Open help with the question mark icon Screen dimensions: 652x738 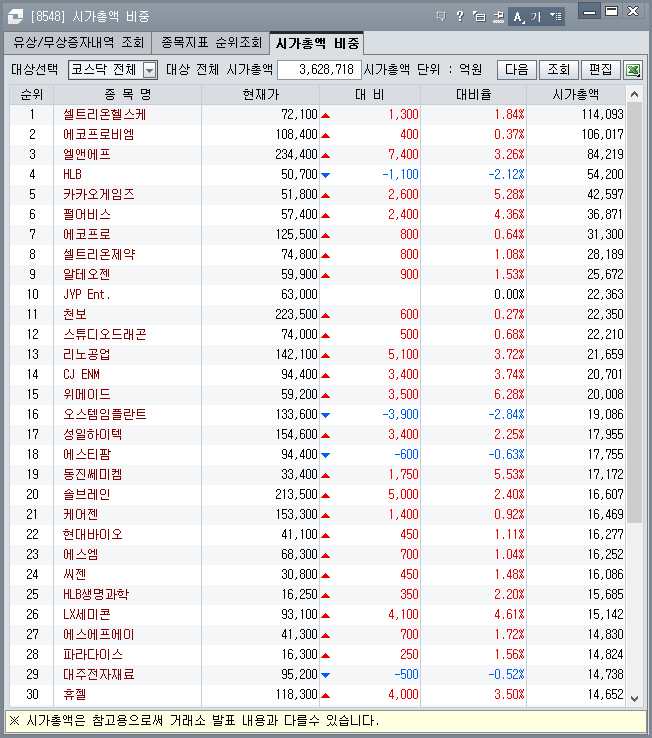[x=460, y=17]
